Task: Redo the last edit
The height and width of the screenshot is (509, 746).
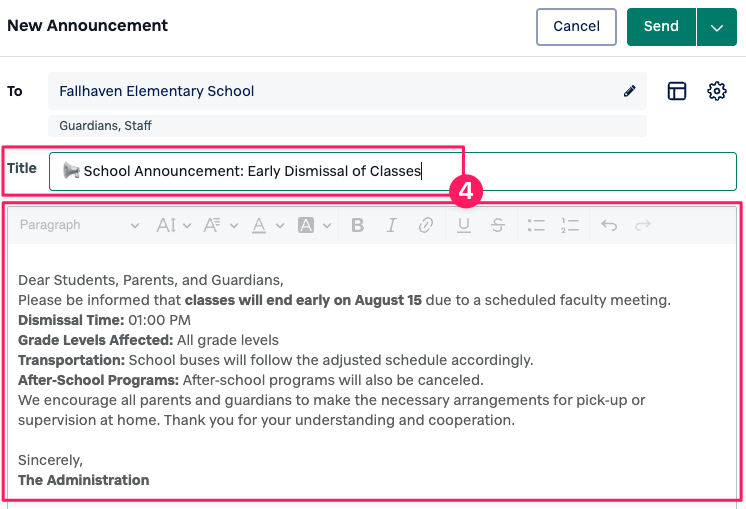Action: (643, 225)
